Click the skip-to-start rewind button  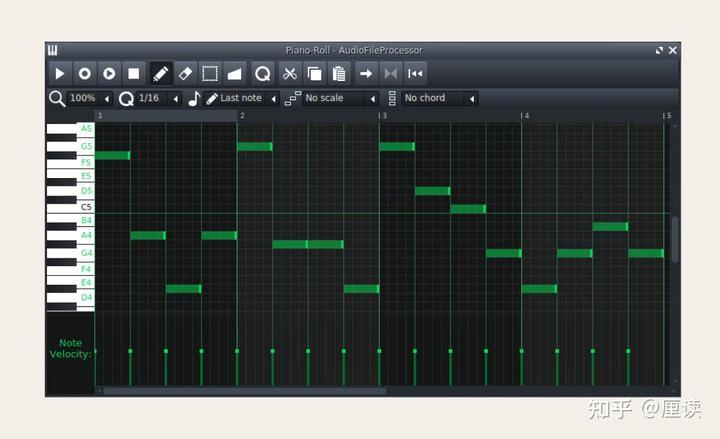pos(415,73)
